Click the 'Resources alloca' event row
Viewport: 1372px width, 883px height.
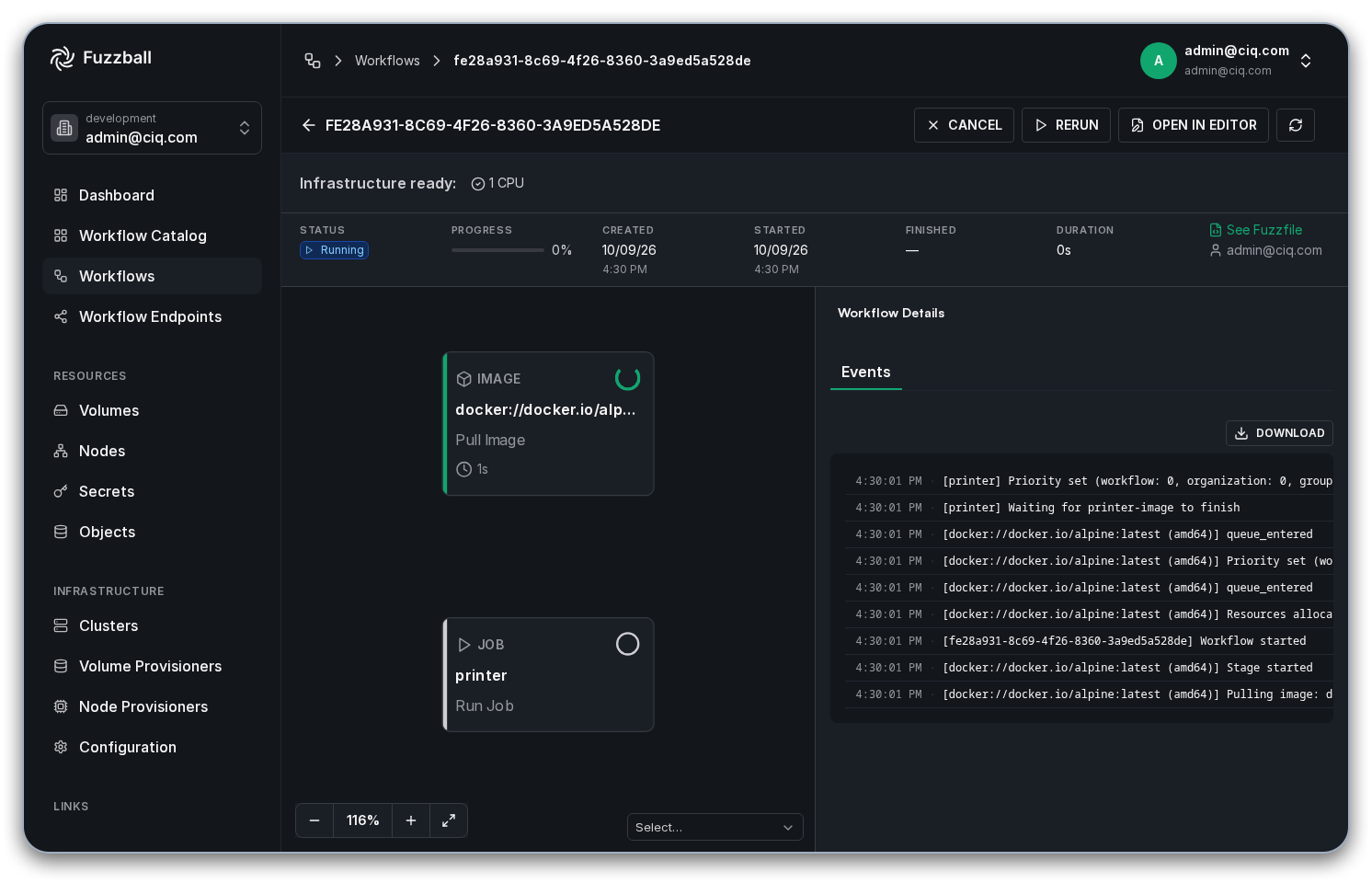[1089, 614]
